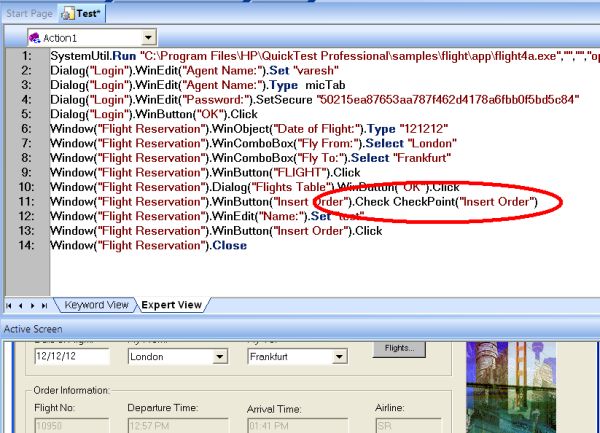The height and width of the screenshot is (433, 600).
Task: Click the city image thumbnail in Active Screen
Action: point(511,387)
